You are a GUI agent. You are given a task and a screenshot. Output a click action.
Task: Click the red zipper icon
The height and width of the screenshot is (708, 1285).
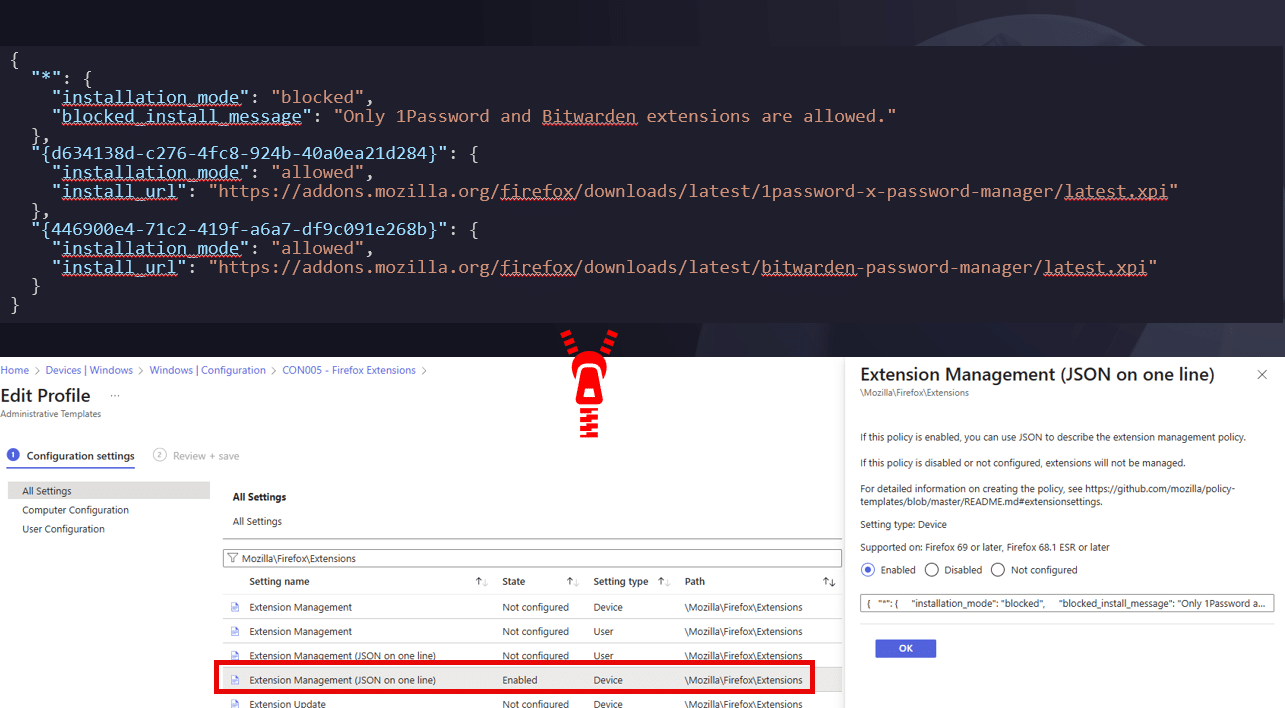[592, 385]
